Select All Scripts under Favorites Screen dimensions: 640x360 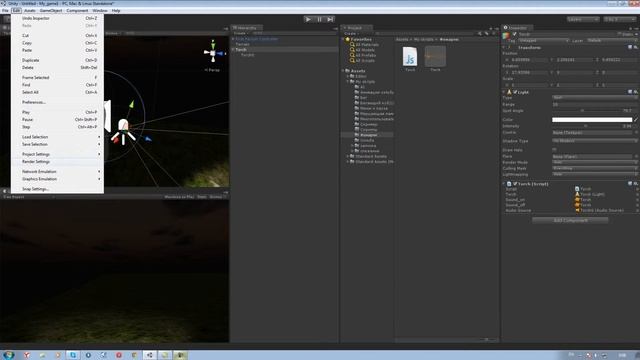pos(365,60)
